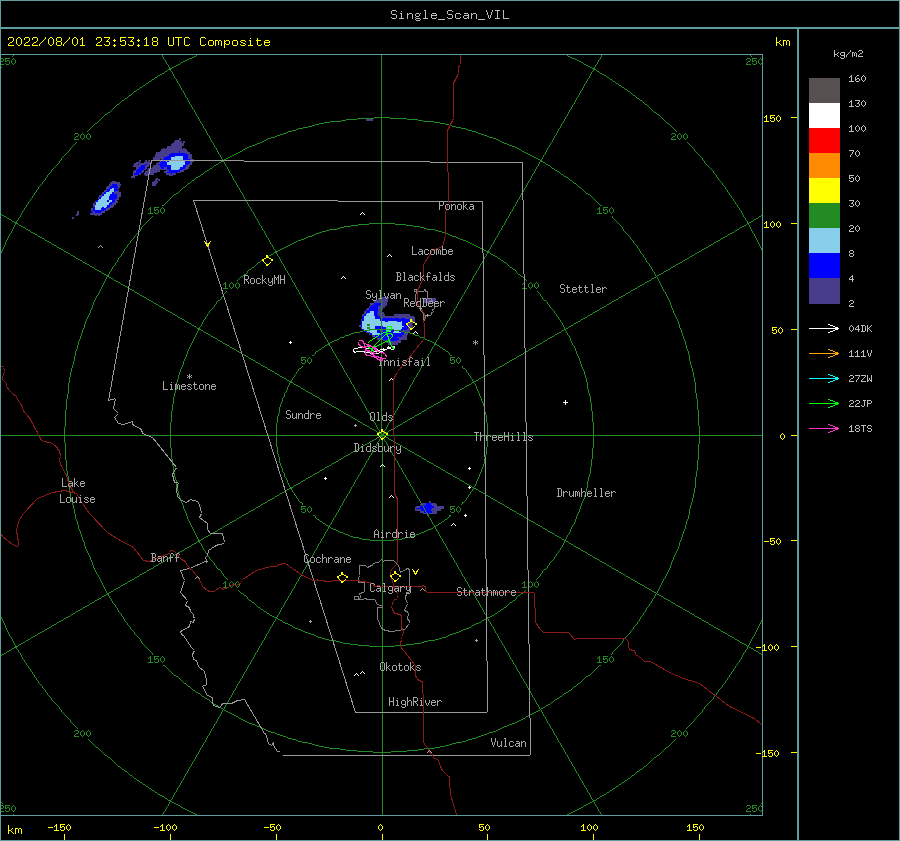Click the yellow diamond marker near Cochrane
The image size is (900, 841).
(343, 577)
